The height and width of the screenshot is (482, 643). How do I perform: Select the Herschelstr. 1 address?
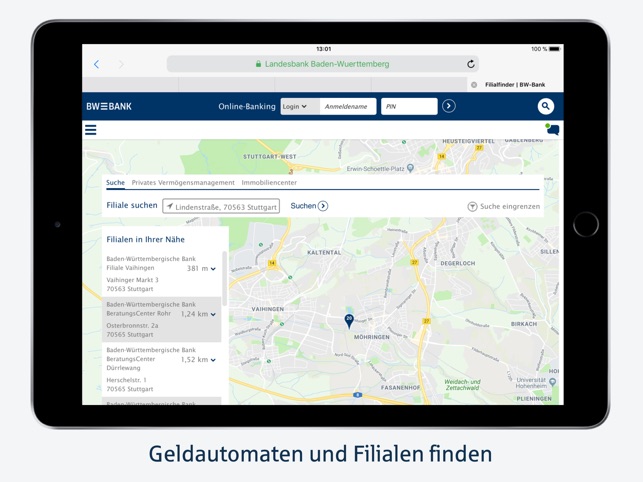click(x=130, y=384)
